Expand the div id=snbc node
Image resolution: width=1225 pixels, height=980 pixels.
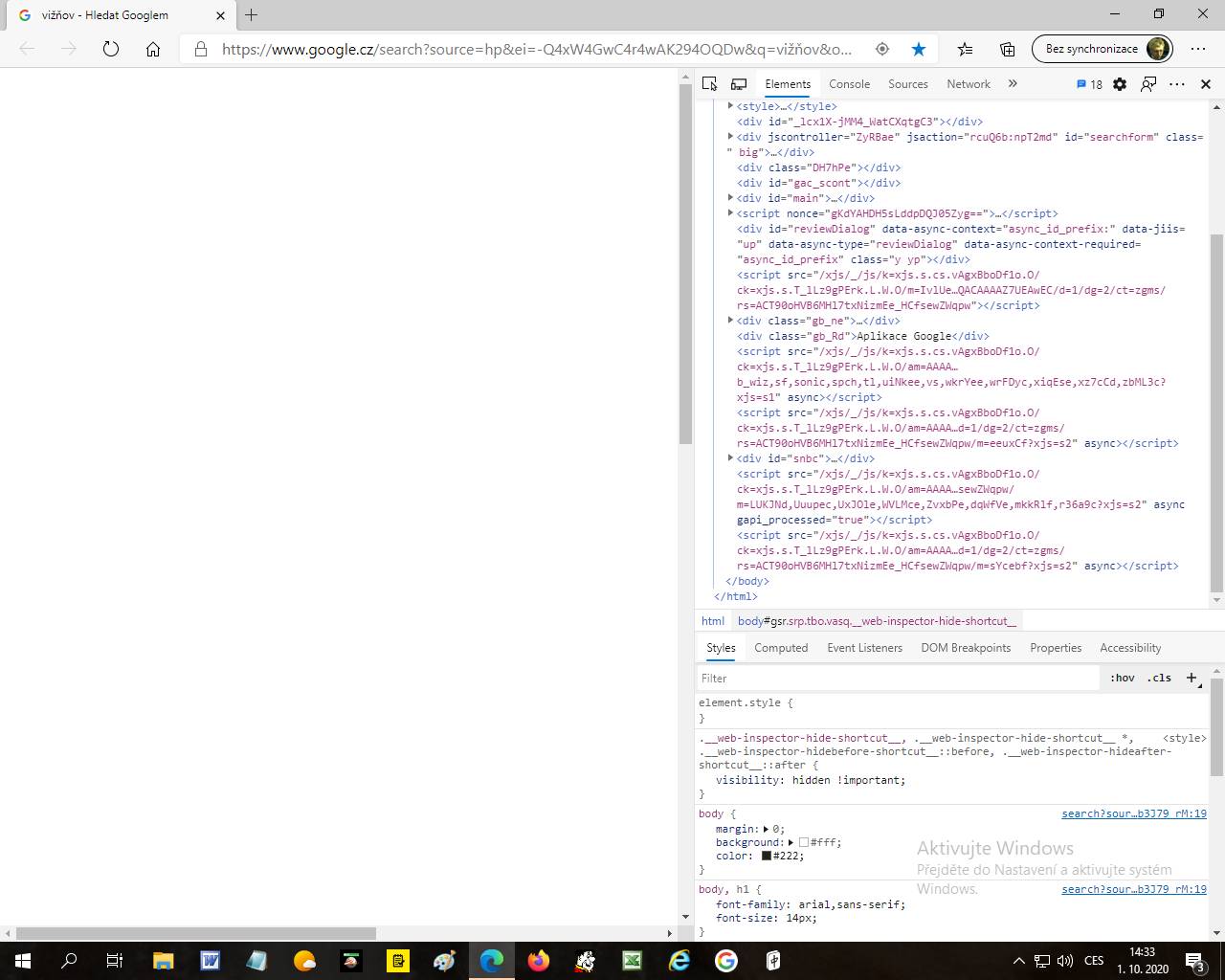point(731,458)
